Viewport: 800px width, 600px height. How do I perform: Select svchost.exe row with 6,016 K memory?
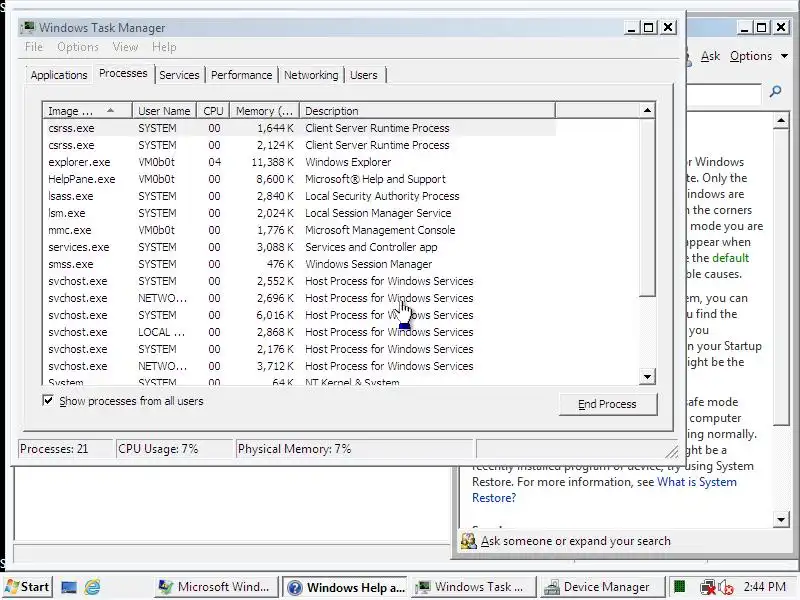point(299,315)
